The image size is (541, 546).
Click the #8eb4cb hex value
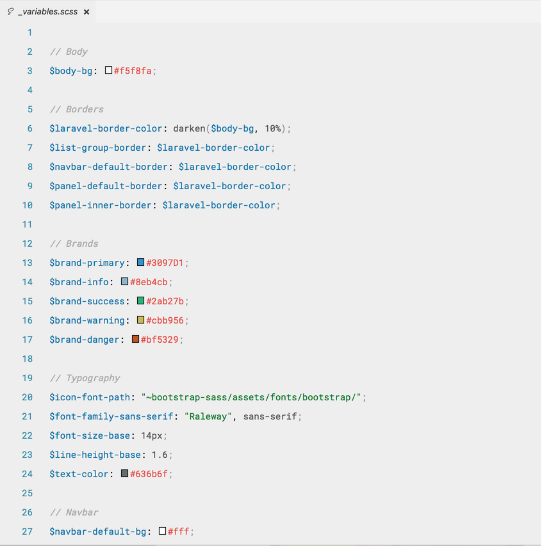click(x=149, y=282)
